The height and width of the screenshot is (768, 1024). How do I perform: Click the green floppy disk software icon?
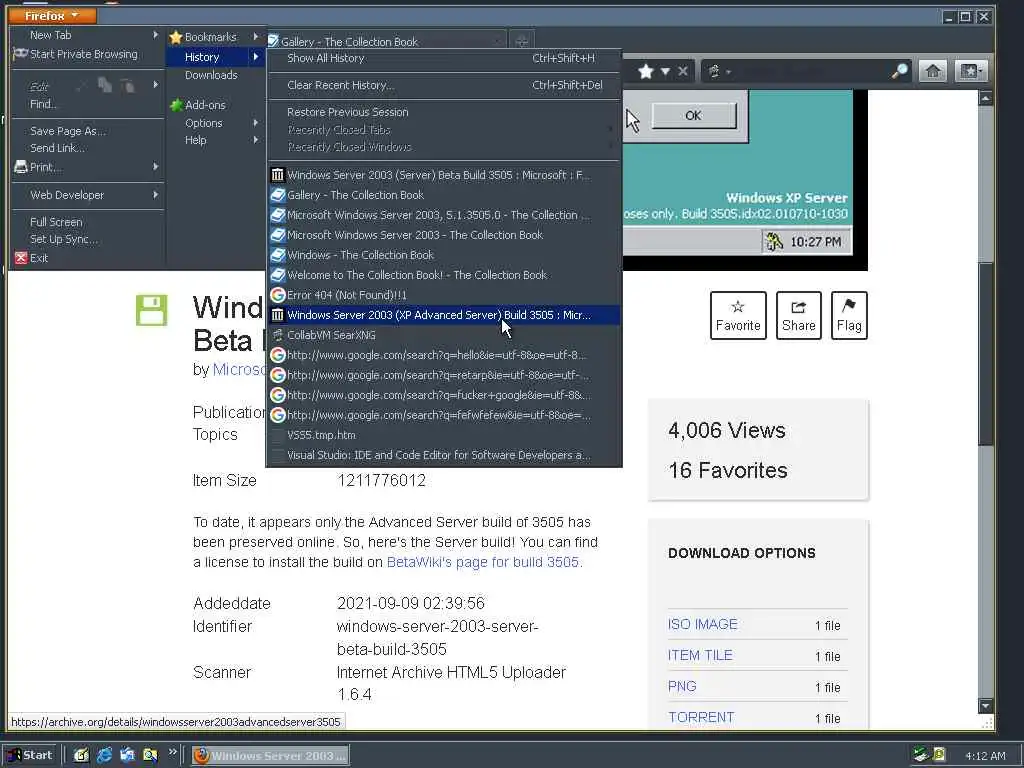152,310
